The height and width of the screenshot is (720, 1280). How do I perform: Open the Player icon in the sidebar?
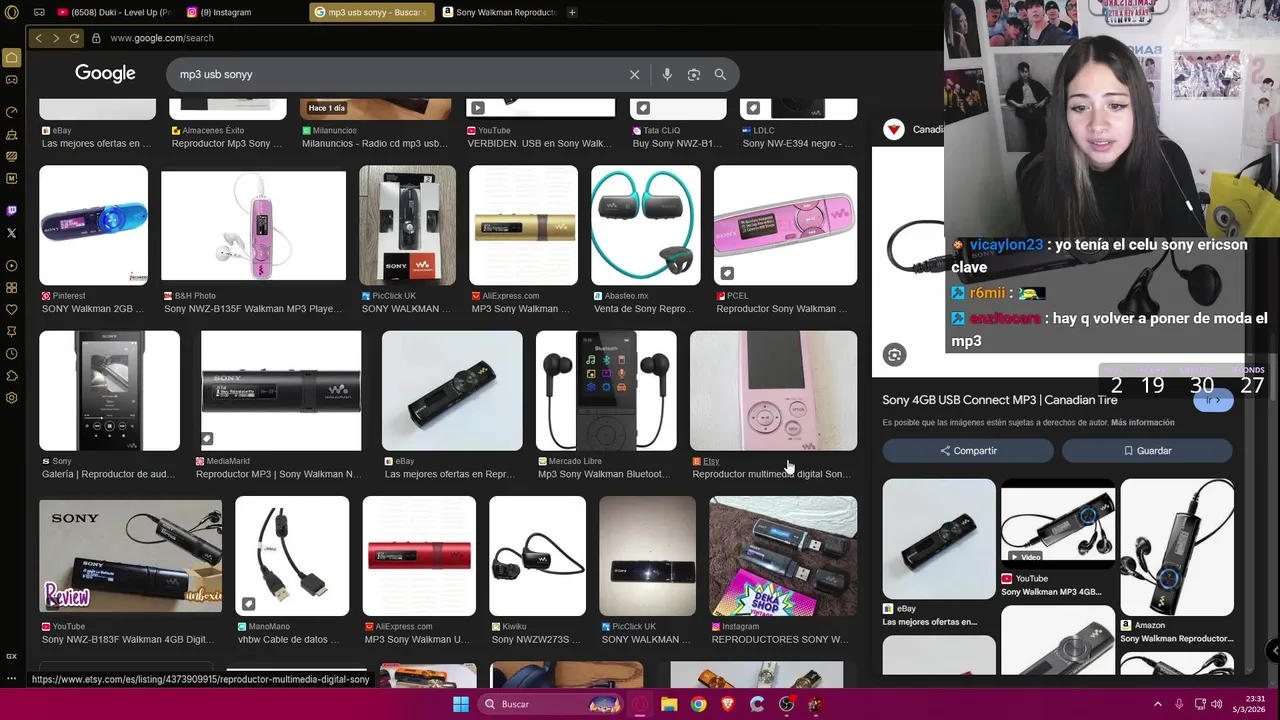[x=12, y=266]
